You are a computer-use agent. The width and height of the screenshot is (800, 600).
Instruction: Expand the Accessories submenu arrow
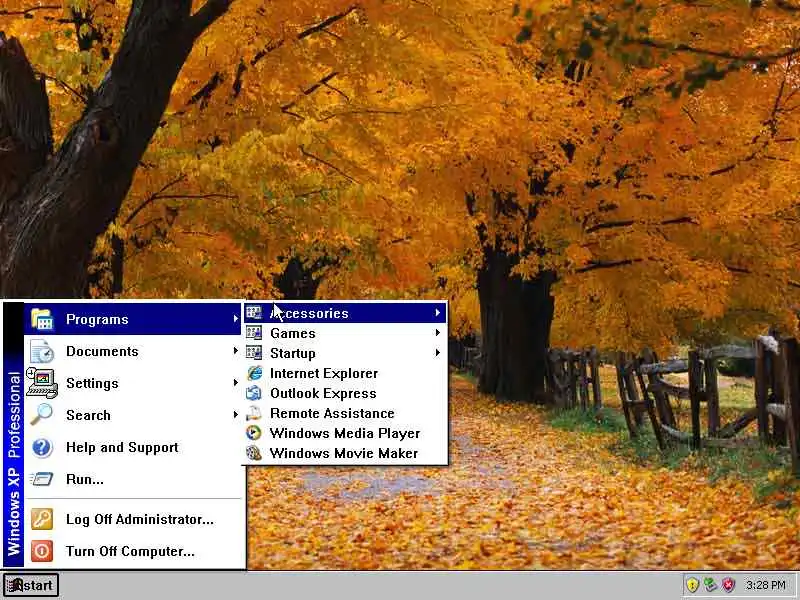point(438,313)
